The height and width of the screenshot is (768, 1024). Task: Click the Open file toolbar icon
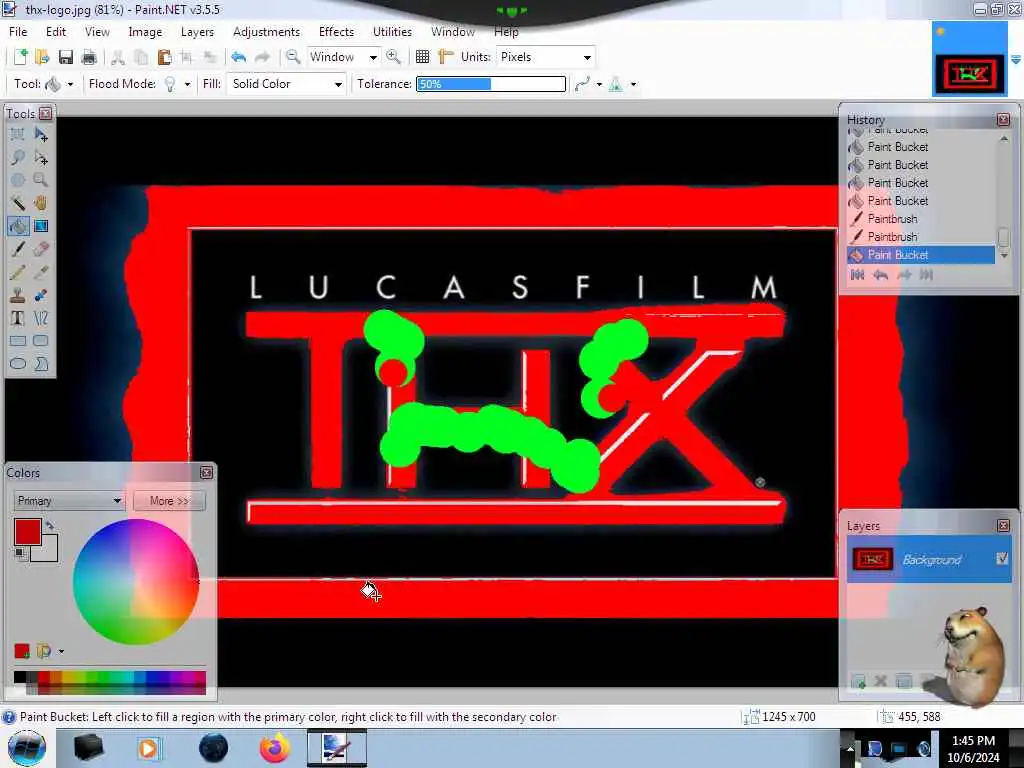(42, 57)
